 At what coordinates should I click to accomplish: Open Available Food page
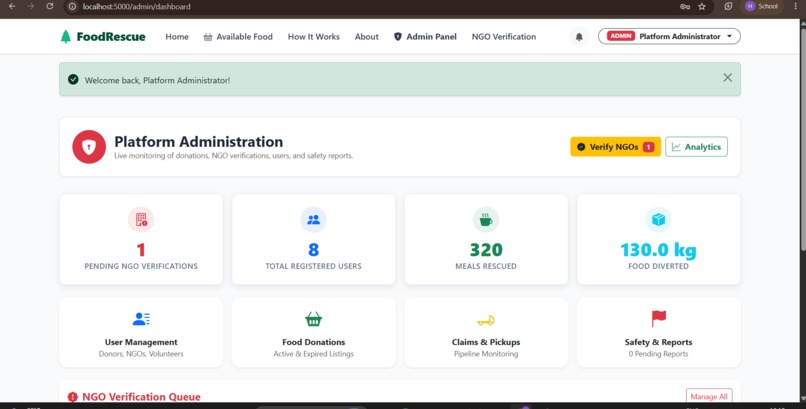pos(238,36)
